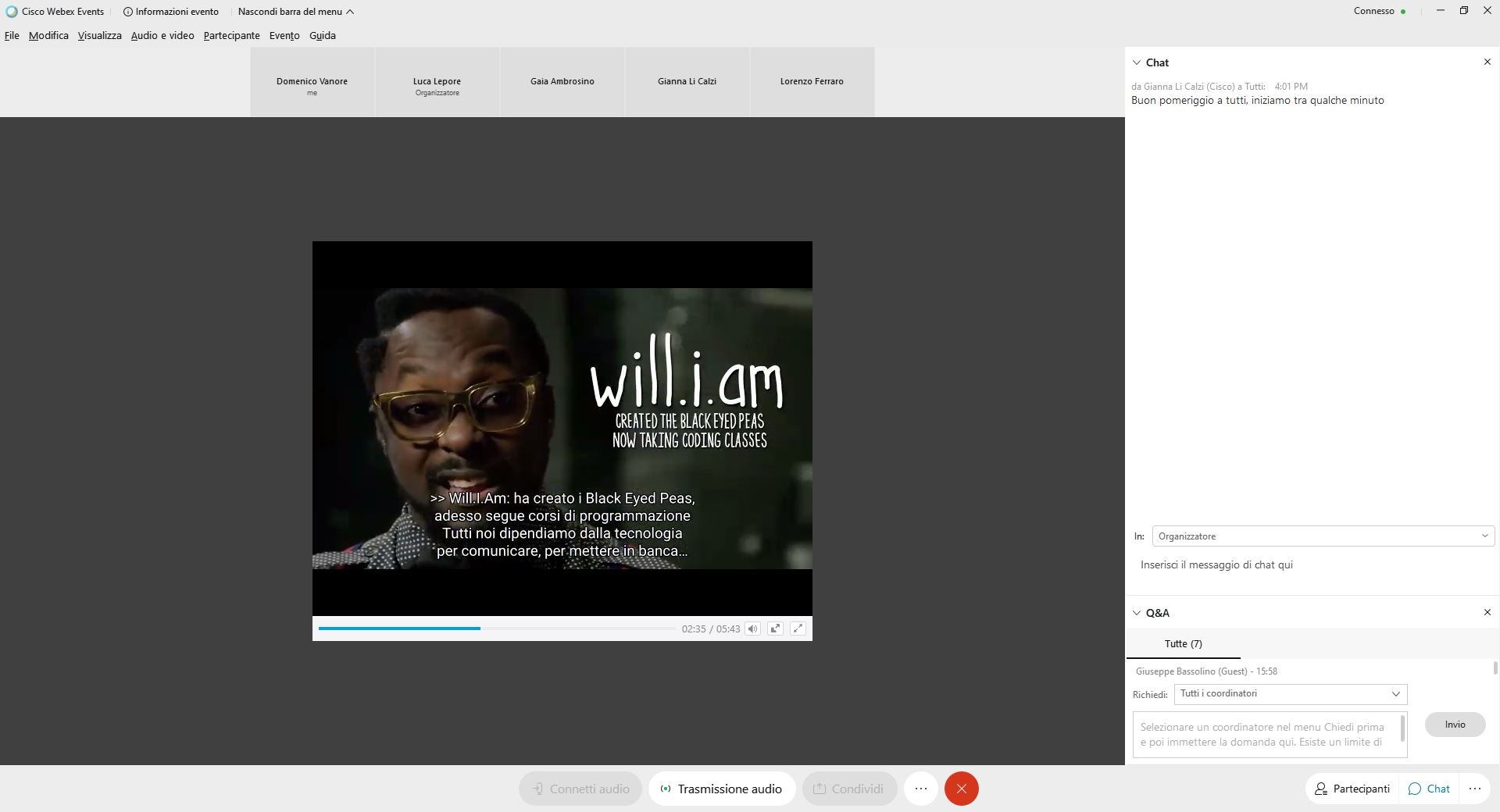The width and height of the screenshot is (1500, 812).
Task: Click chat message 'Buon pomeriggio a tutti'
Action: coord(1257,101)
